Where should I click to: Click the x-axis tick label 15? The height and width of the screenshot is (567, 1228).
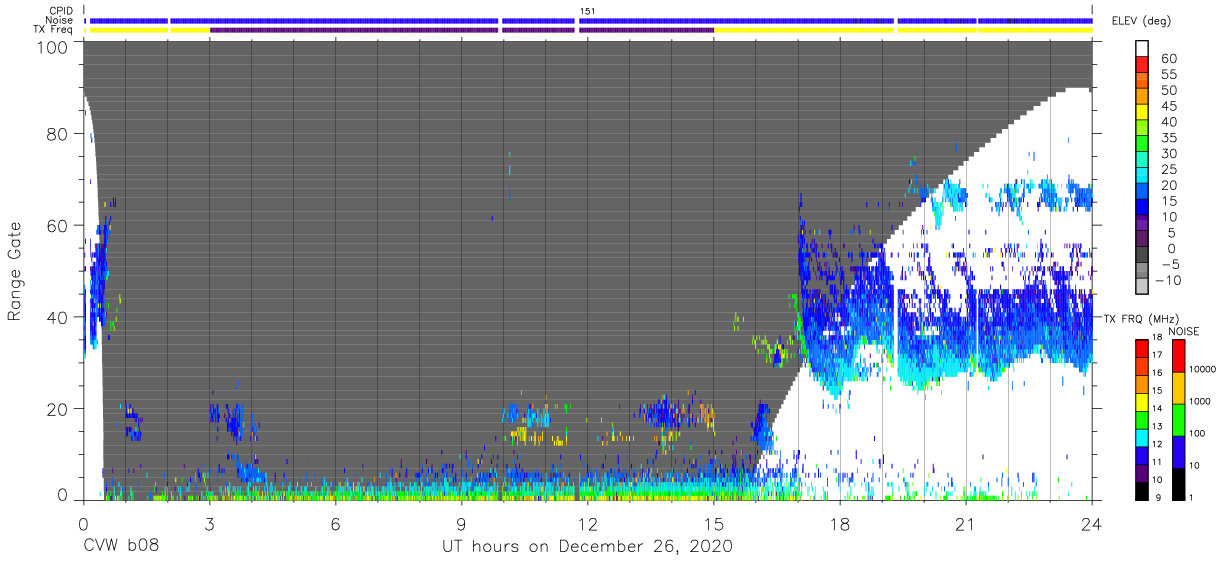pos(714,523)
